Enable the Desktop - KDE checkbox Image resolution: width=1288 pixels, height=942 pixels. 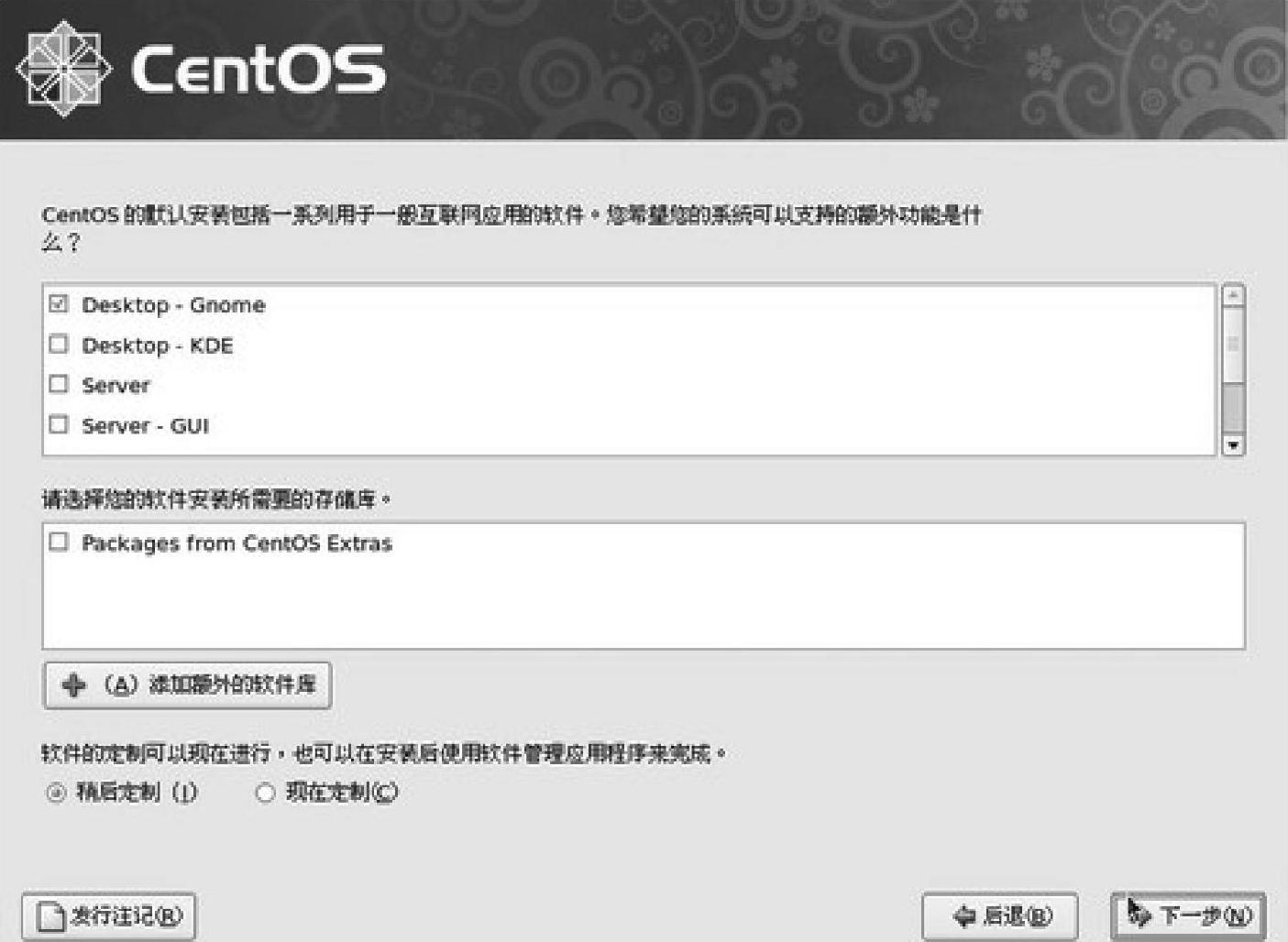click(x=59, y=345)
